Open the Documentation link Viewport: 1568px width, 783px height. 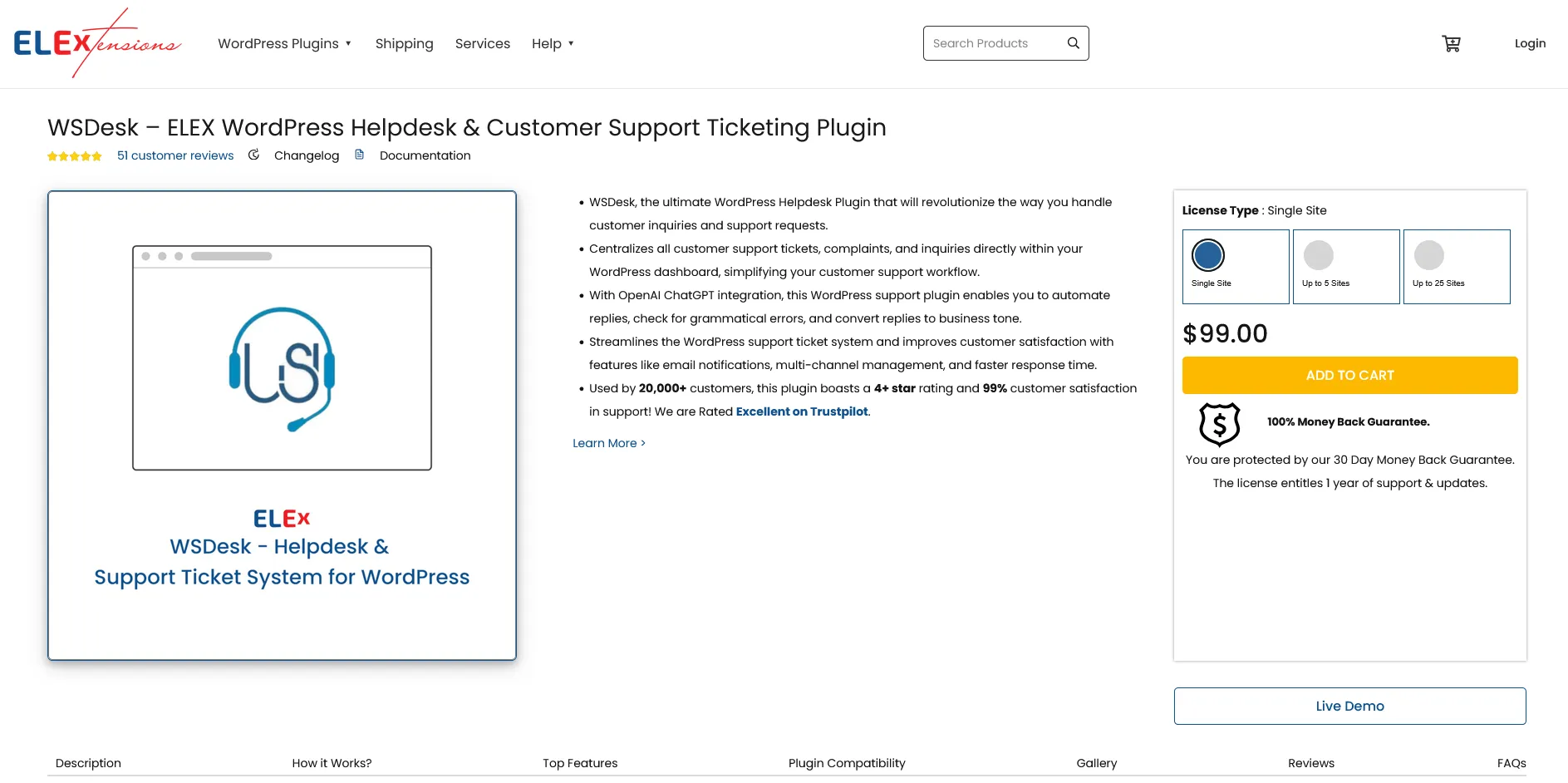(x=425, y=155)
